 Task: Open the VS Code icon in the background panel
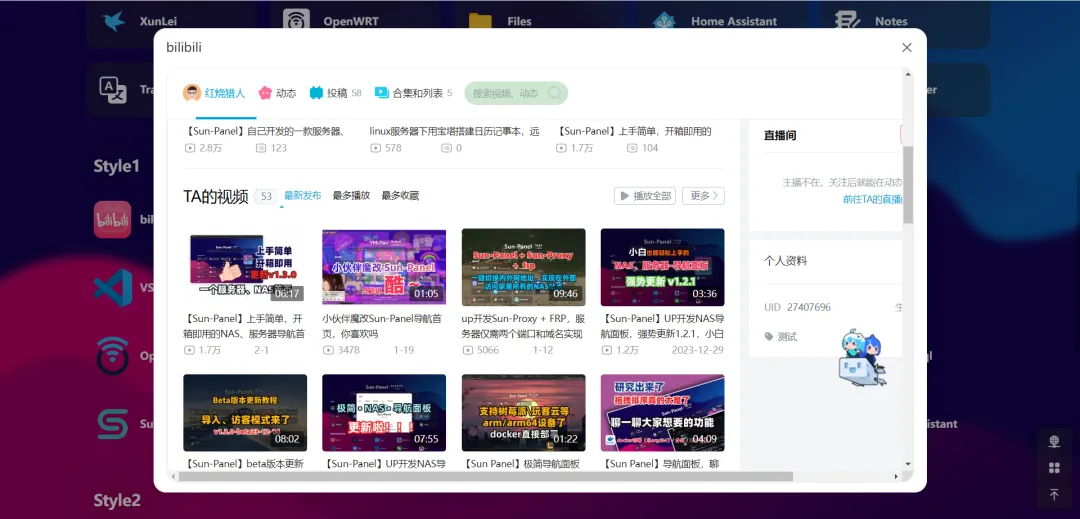click(112, 288)
